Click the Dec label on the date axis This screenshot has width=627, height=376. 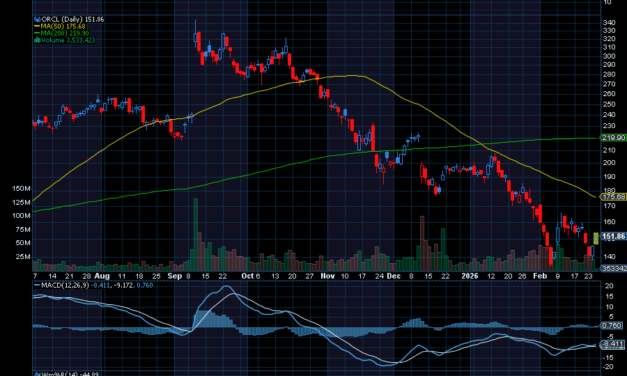tap(394, 276)
